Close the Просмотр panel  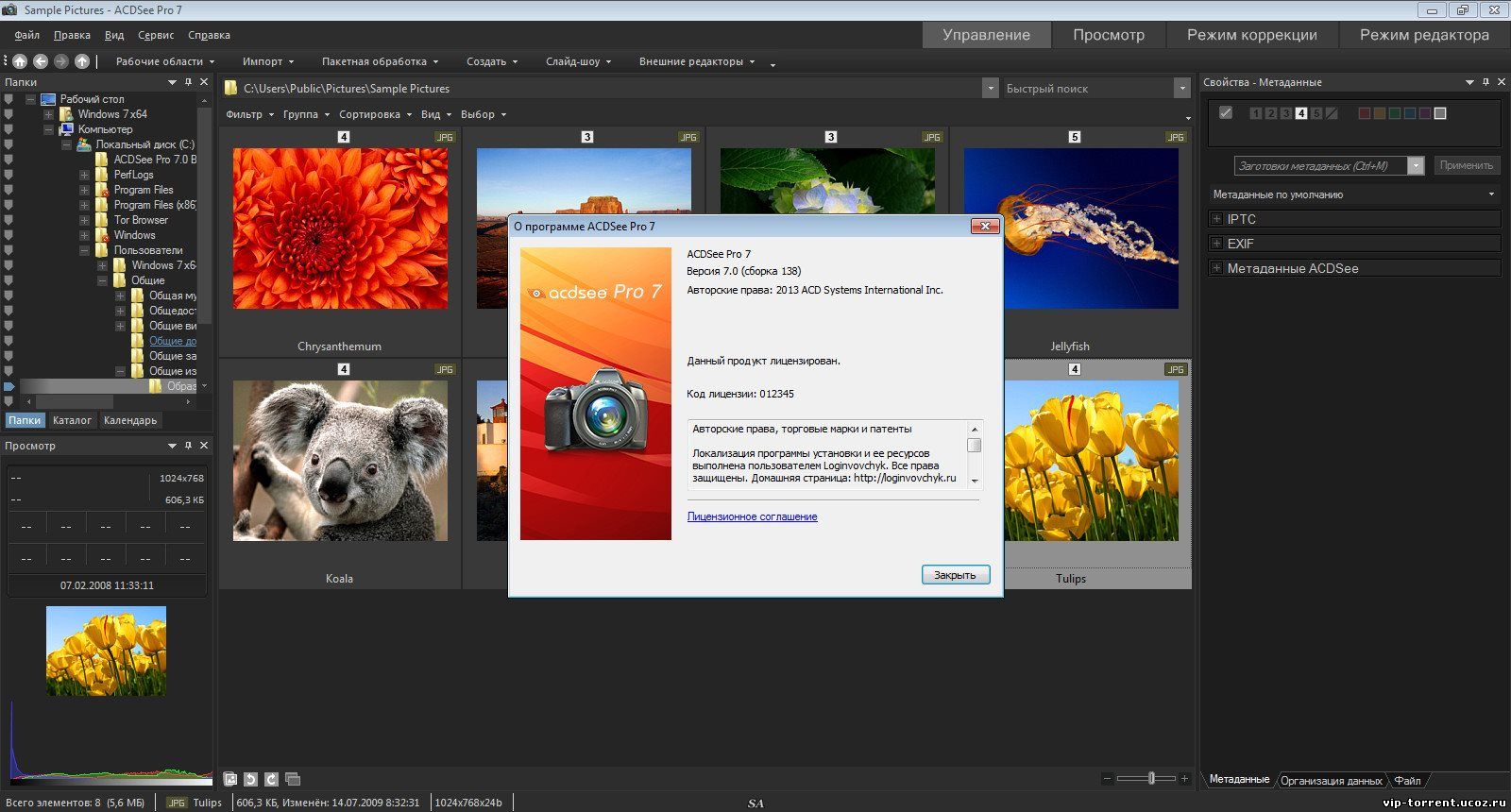(204, 446)
